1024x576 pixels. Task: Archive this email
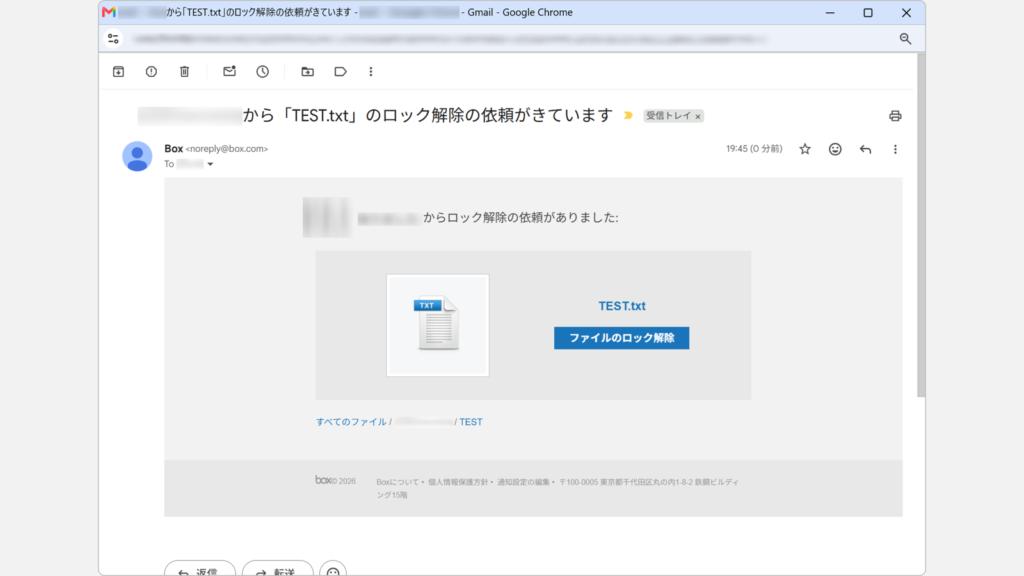pyautogui.click(x=118, y=72)
